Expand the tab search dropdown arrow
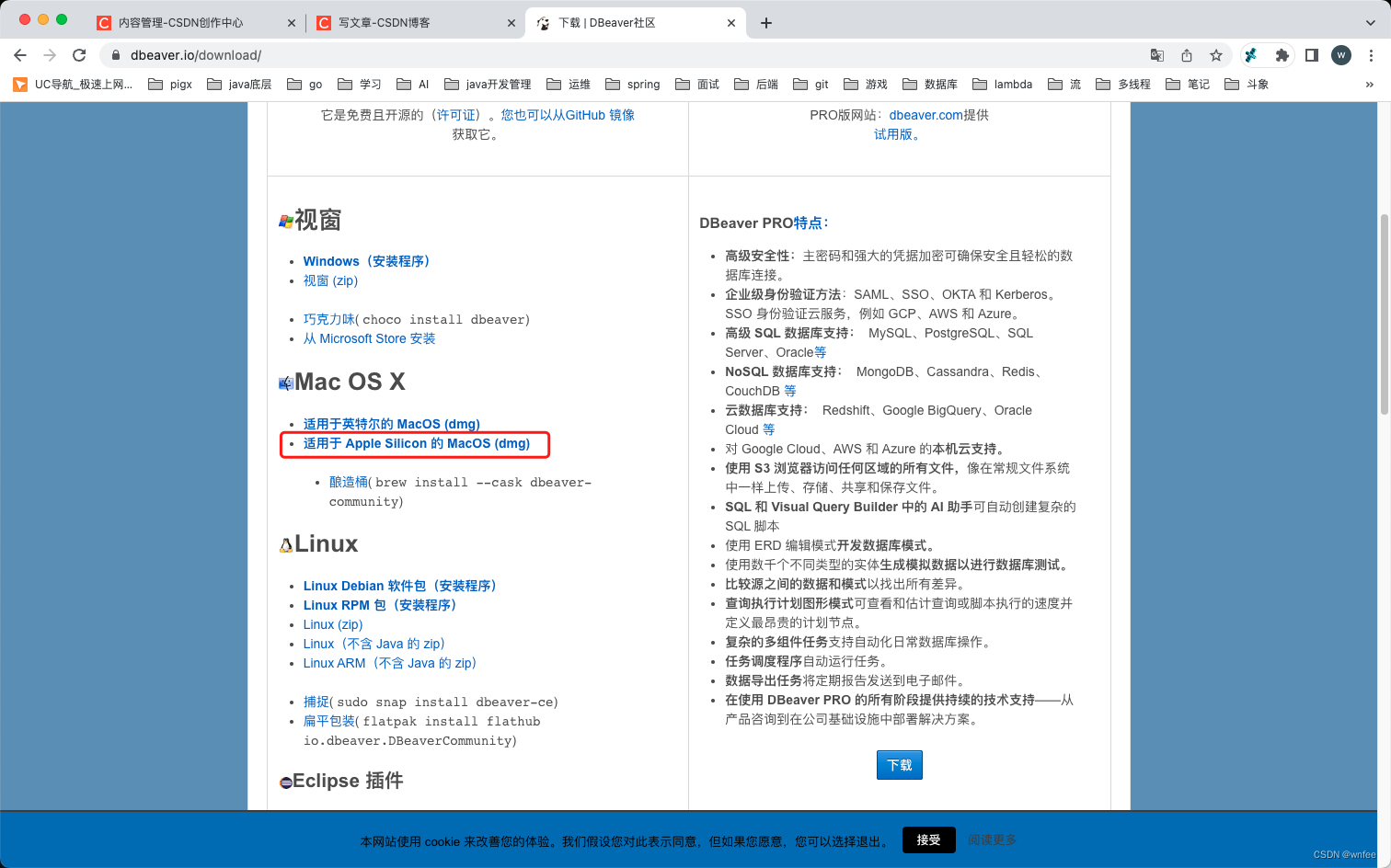1391x868 pixels. pyautogui.click(x=1371, y=23)
